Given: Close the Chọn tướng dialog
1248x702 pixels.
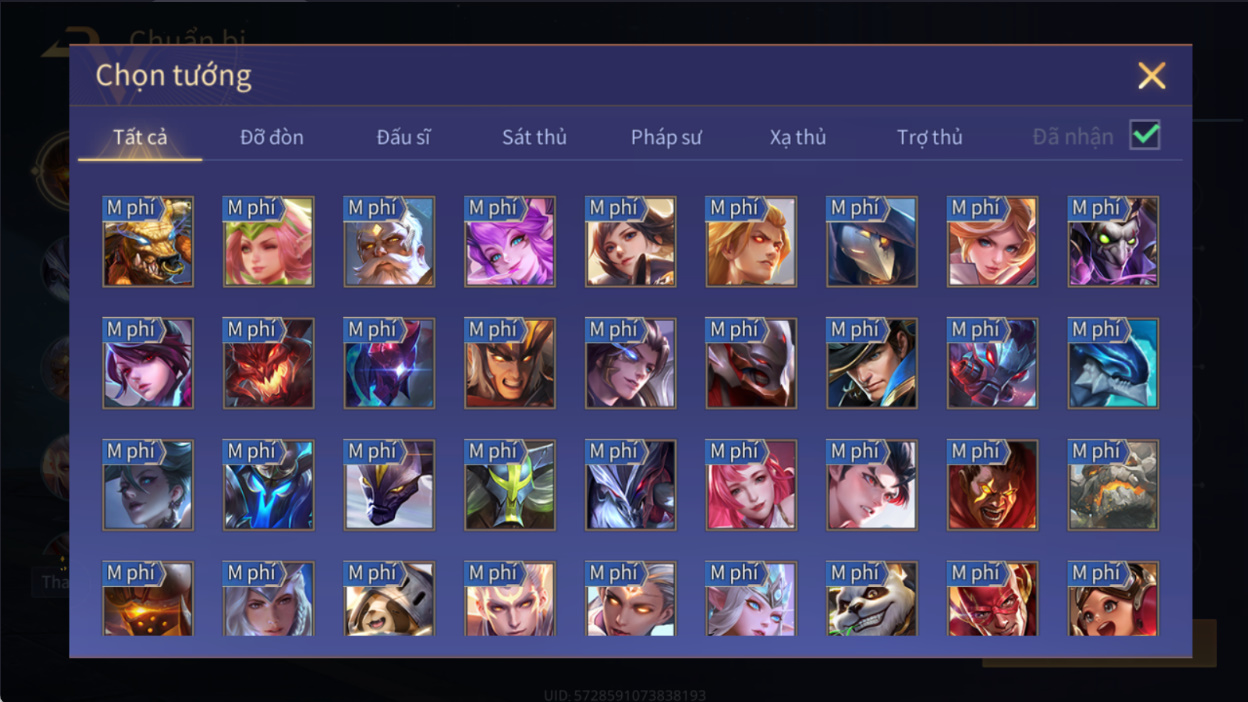Looking at the screenshot, I should (1152, 76).
